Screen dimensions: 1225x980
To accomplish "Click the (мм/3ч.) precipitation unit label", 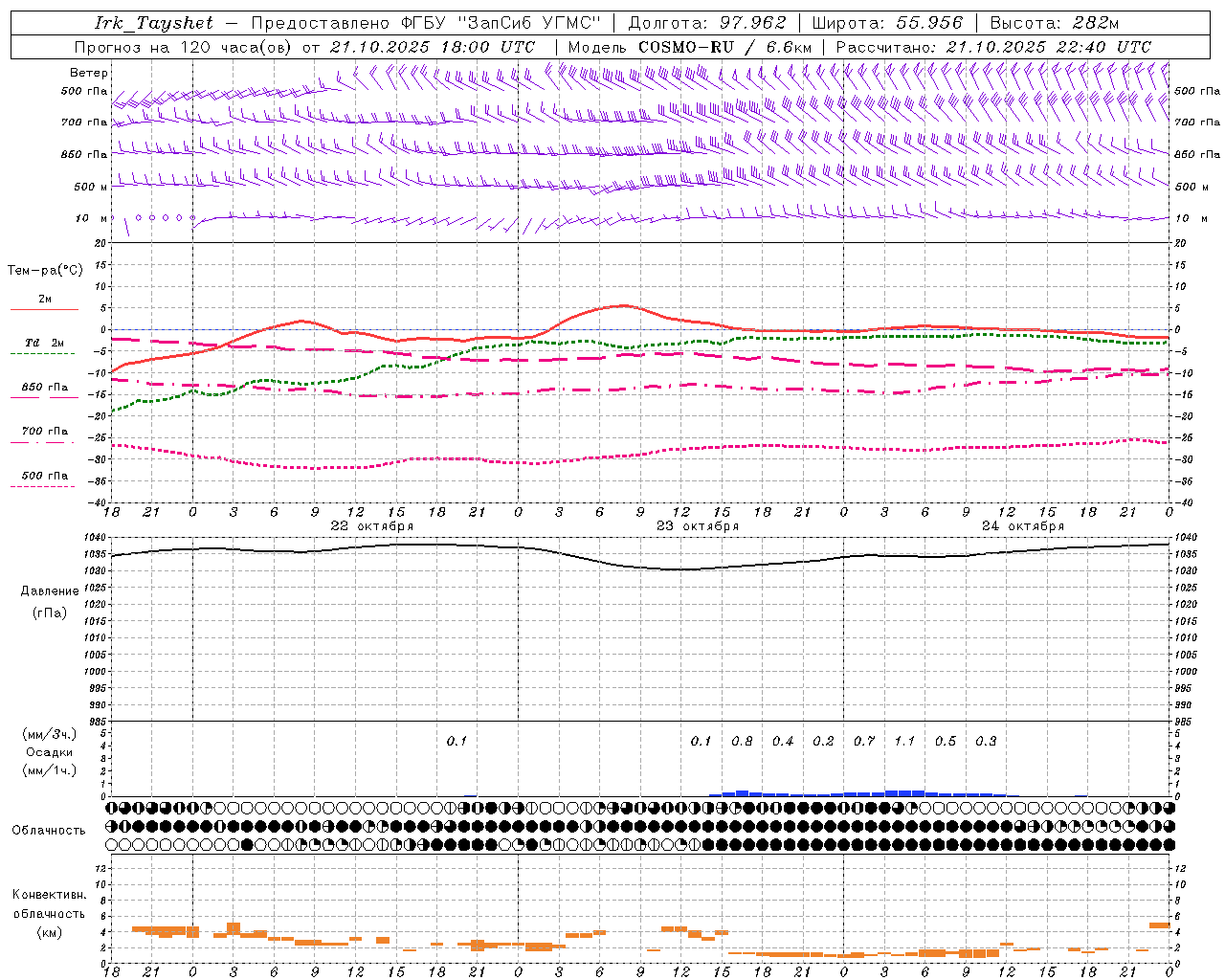I will click(49, 734).
